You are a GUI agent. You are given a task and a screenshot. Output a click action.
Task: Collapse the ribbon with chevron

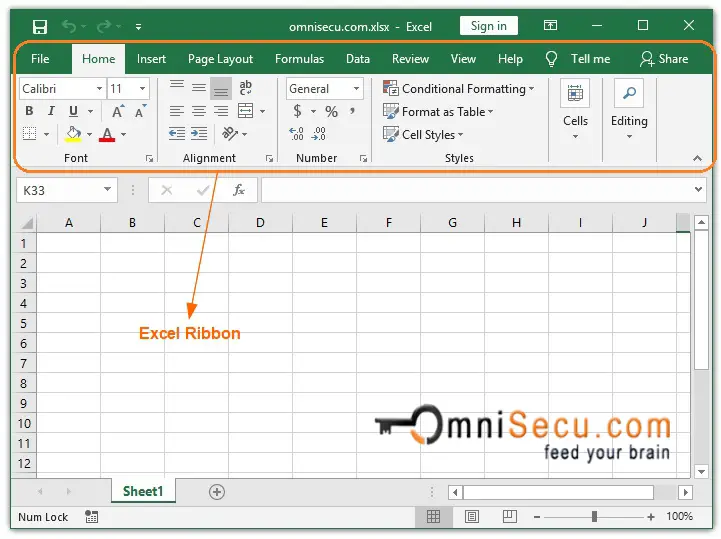[698, 158]
